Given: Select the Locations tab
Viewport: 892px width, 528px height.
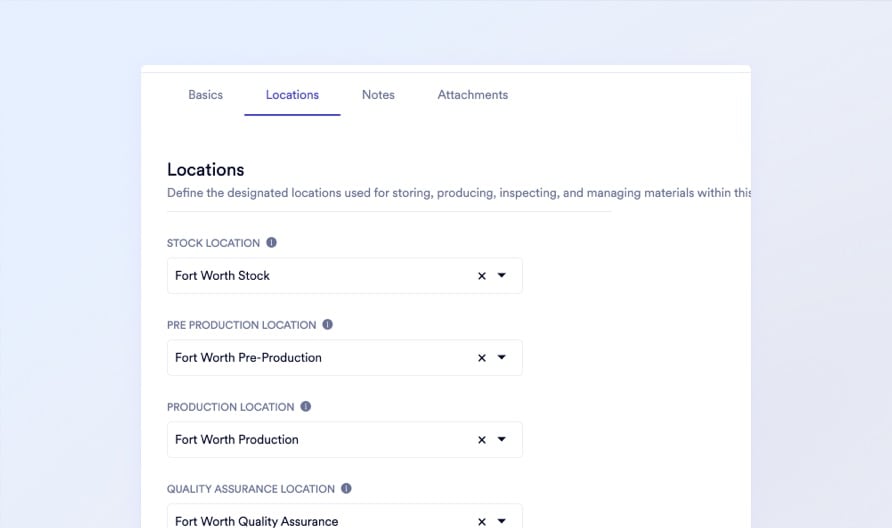Looking at the screenshot, I should pyautogui.click(x=292, y=95).
